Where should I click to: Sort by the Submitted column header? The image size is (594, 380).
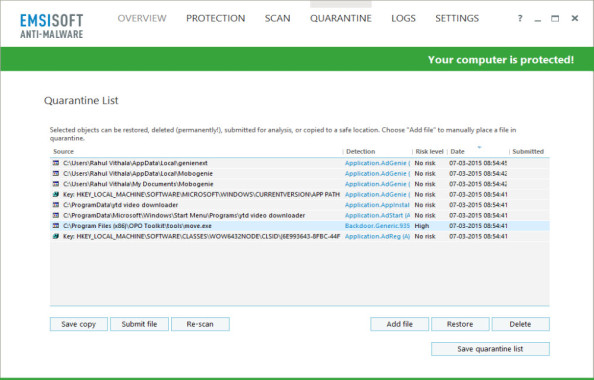coord(528,152)
